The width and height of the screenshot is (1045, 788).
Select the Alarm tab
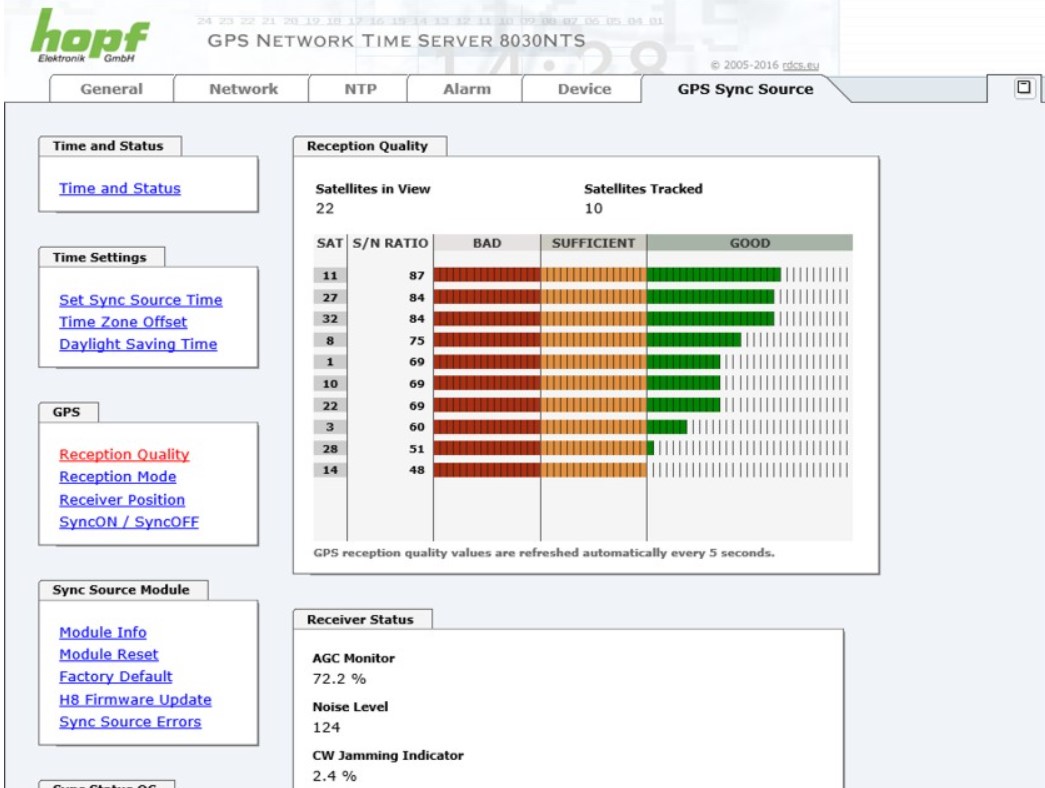pos(466,89)
